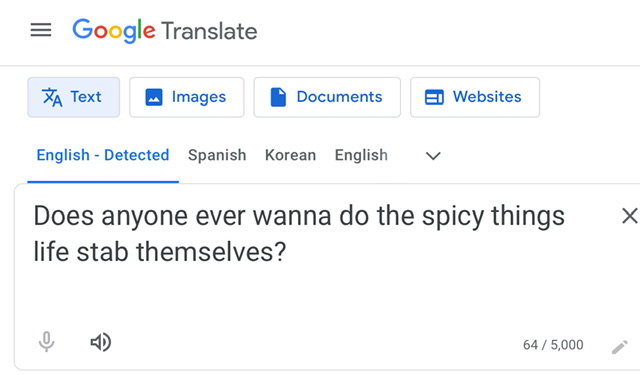Click the pencil edit icon

(619, 347)
